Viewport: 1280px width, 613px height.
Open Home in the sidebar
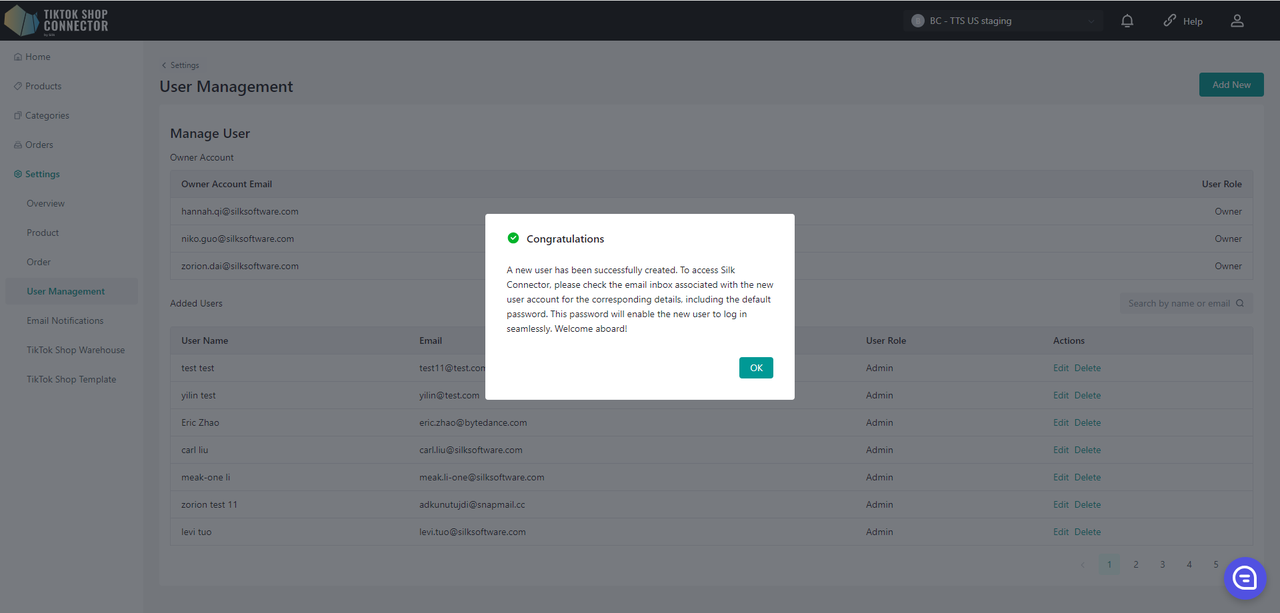pyautogui.click(x=37, y=57)
